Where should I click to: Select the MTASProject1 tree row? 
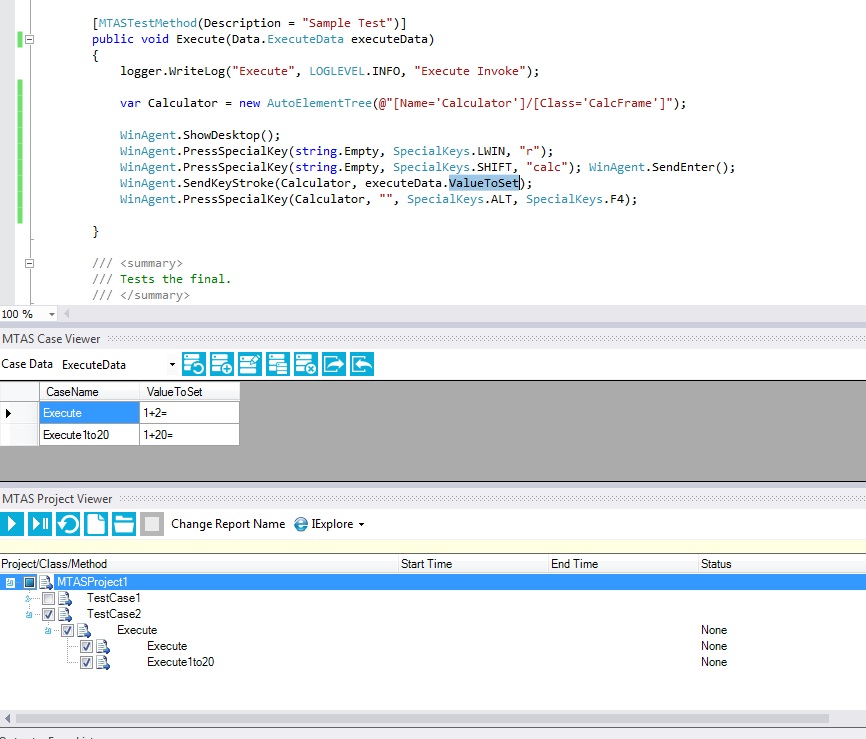[x=433, y=582]
